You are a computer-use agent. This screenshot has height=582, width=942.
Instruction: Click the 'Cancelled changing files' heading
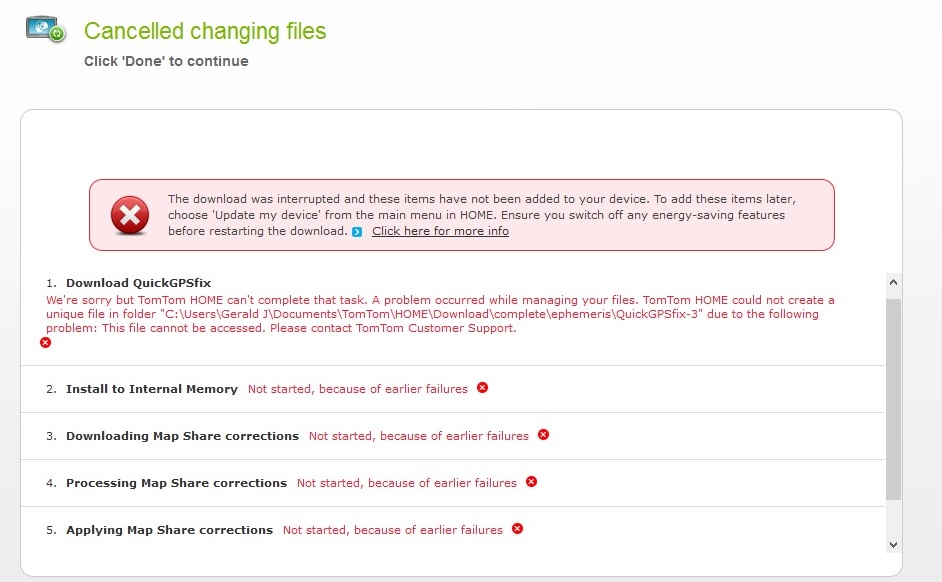point(205,31)
